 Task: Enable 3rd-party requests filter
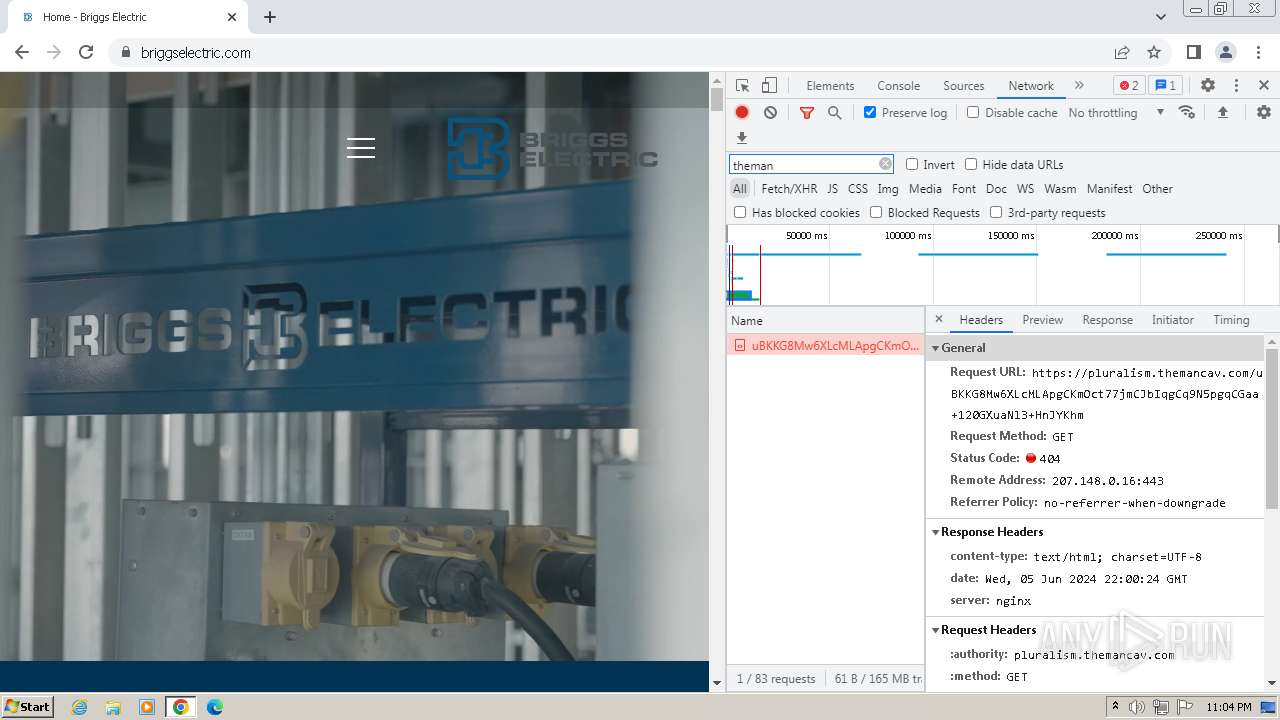(996, 212)
